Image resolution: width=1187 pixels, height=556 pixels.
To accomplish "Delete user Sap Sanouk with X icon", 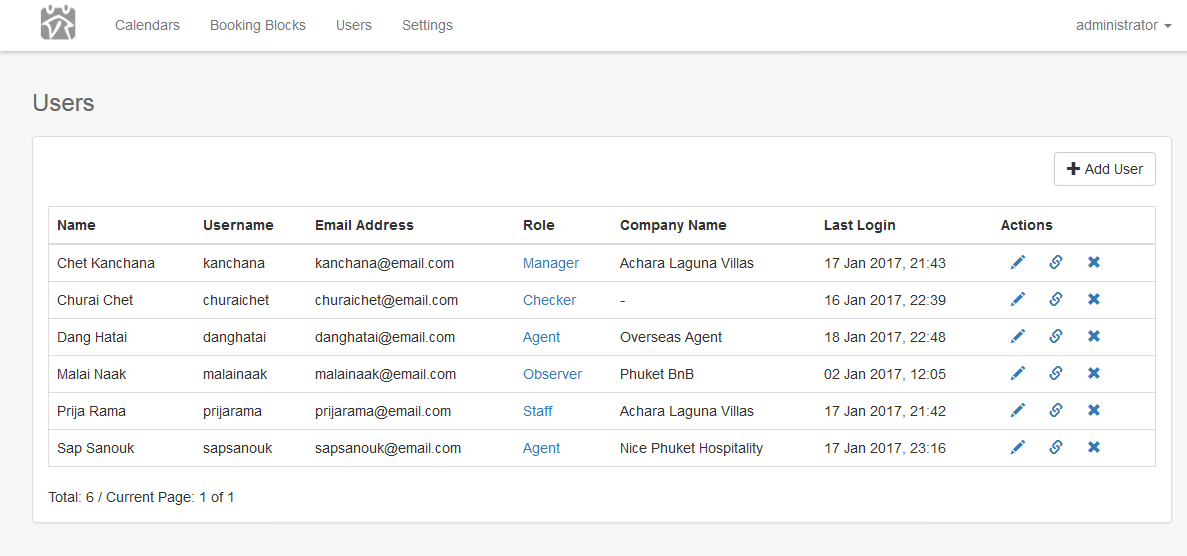I will coord(1094,448).
